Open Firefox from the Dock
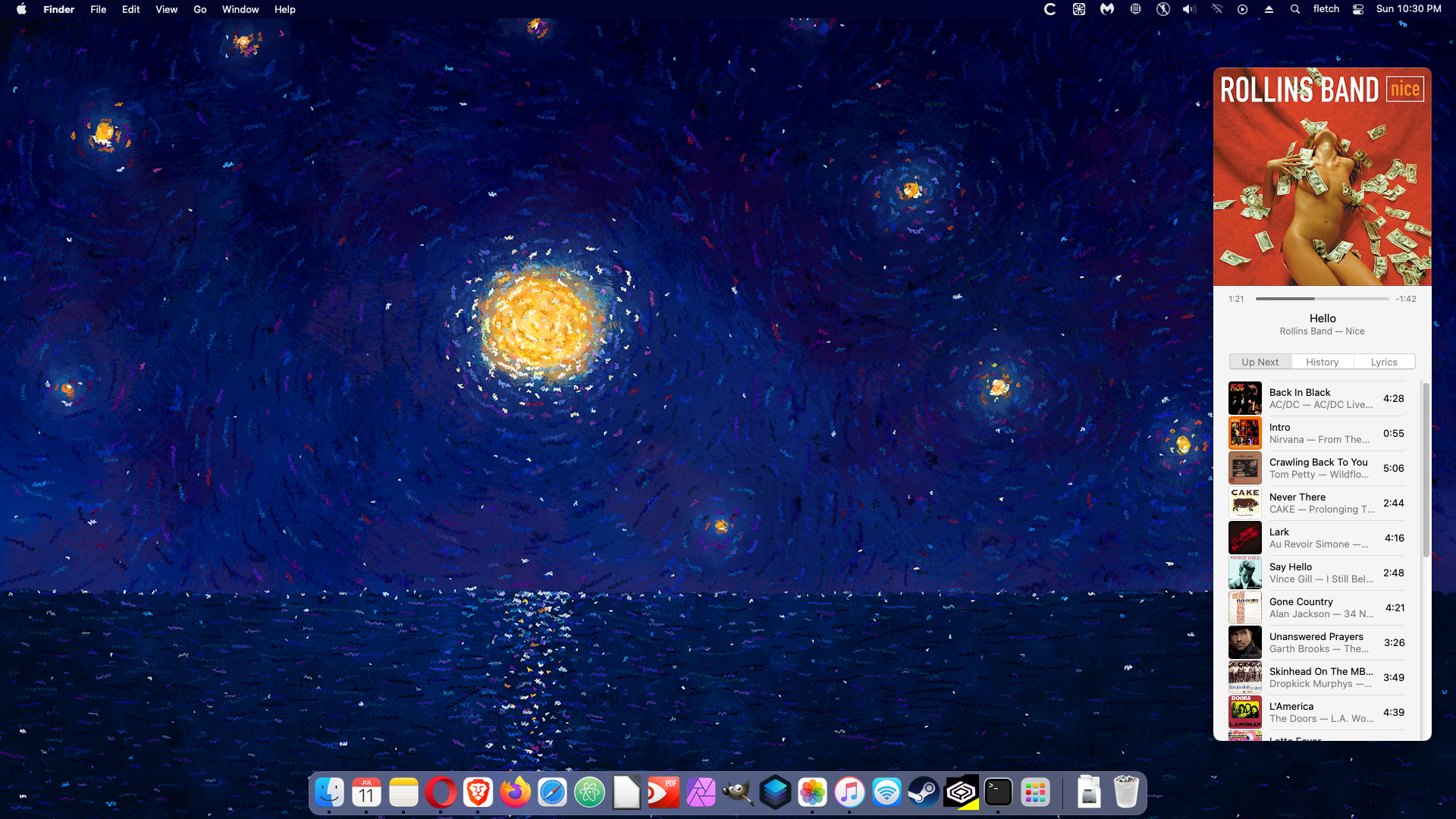The height and width of the screenshot is (819, 1456). pyautogui.click(x=515, y=792)
